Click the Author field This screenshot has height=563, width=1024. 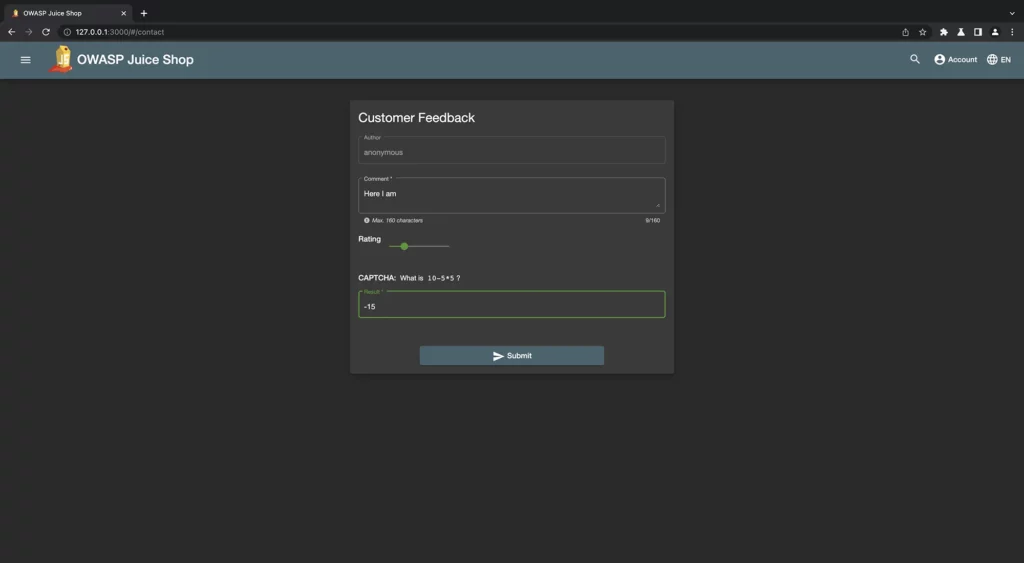click(511, 150)
